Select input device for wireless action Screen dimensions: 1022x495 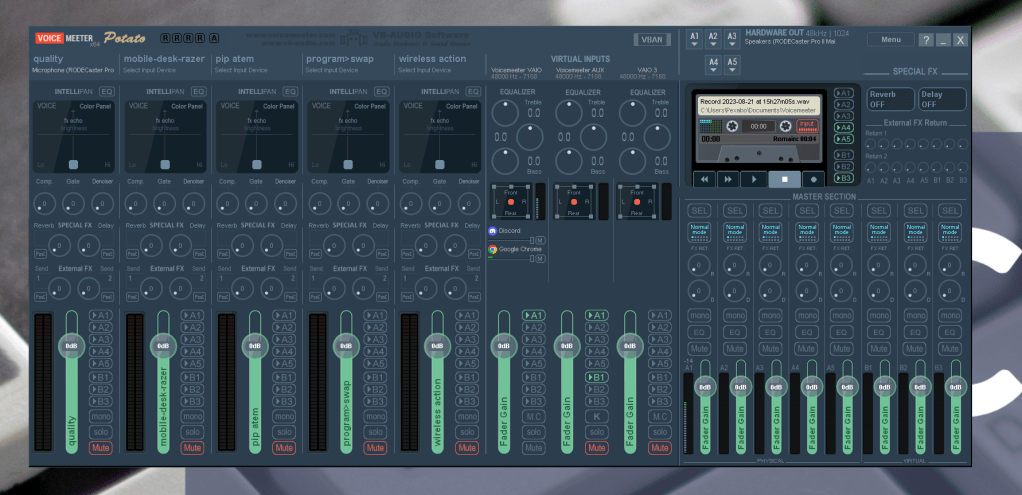coord(424,70)
